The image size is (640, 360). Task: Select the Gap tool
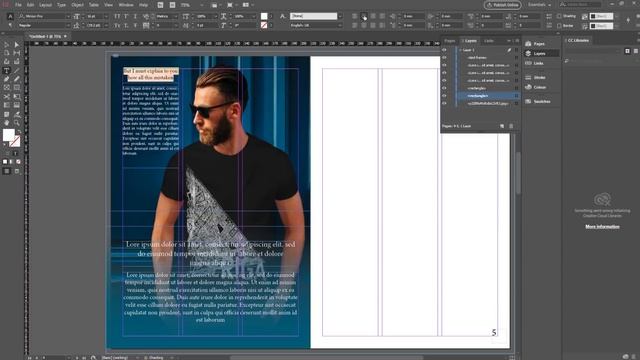tap(16, 53)
